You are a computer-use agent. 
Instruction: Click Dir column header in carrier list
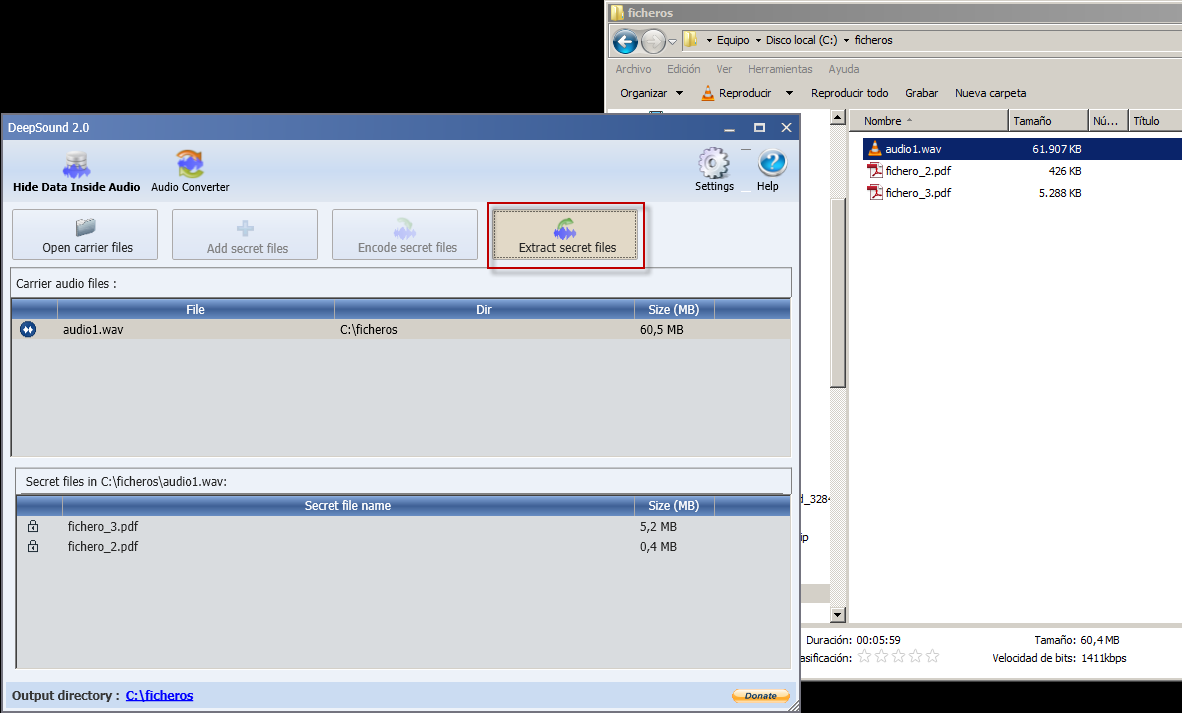(x=484, y=310)
